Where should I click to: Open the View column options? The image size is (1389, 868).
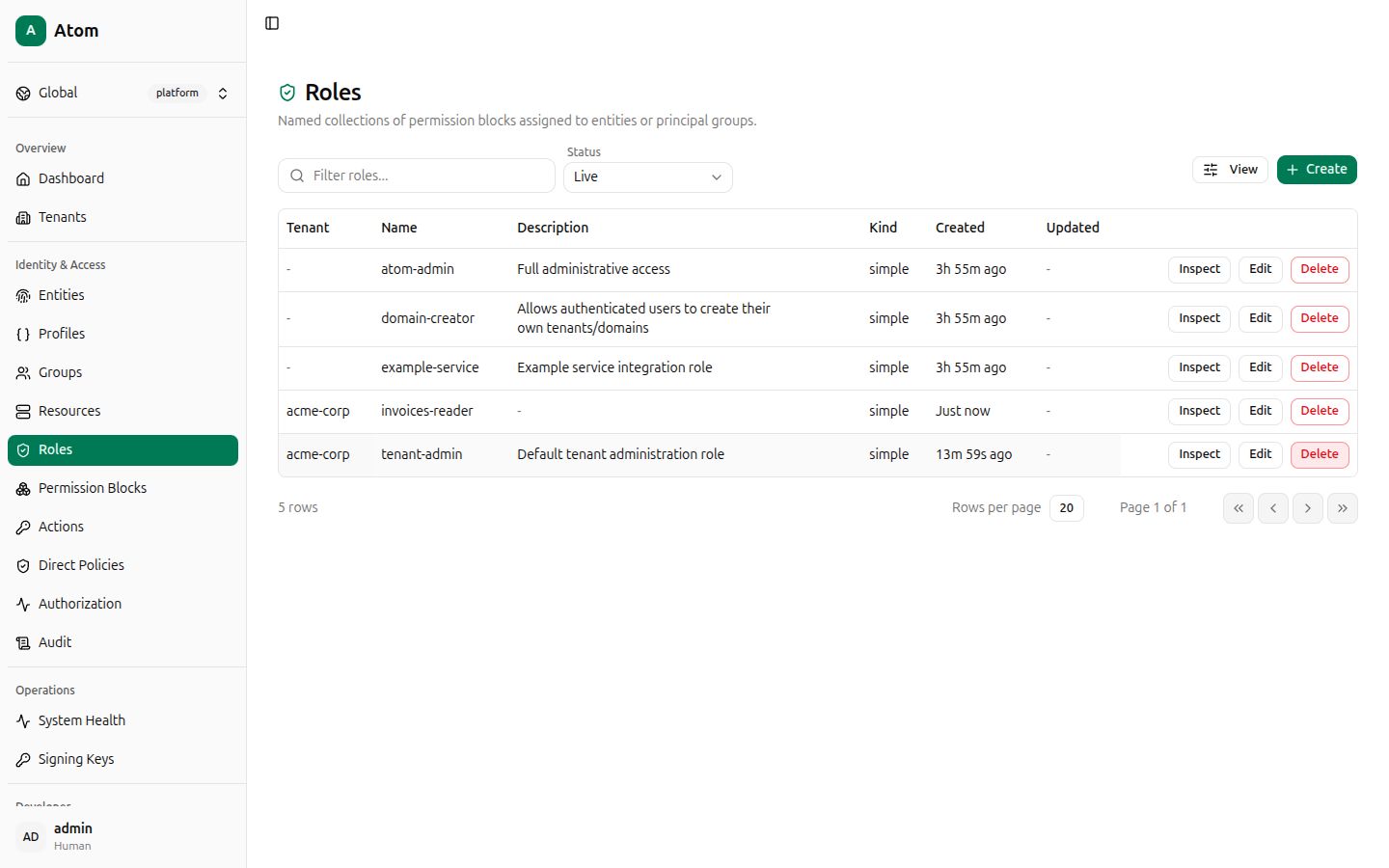[x=1230, y=170]
